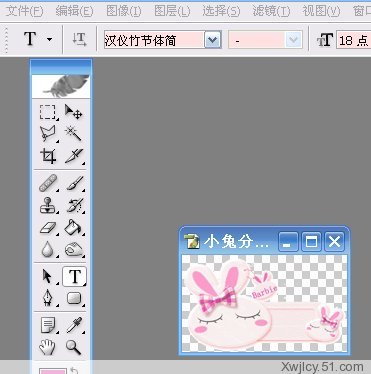Select the Eyedropper tool
Screen dimensions: 371x374
click(73, 325)
